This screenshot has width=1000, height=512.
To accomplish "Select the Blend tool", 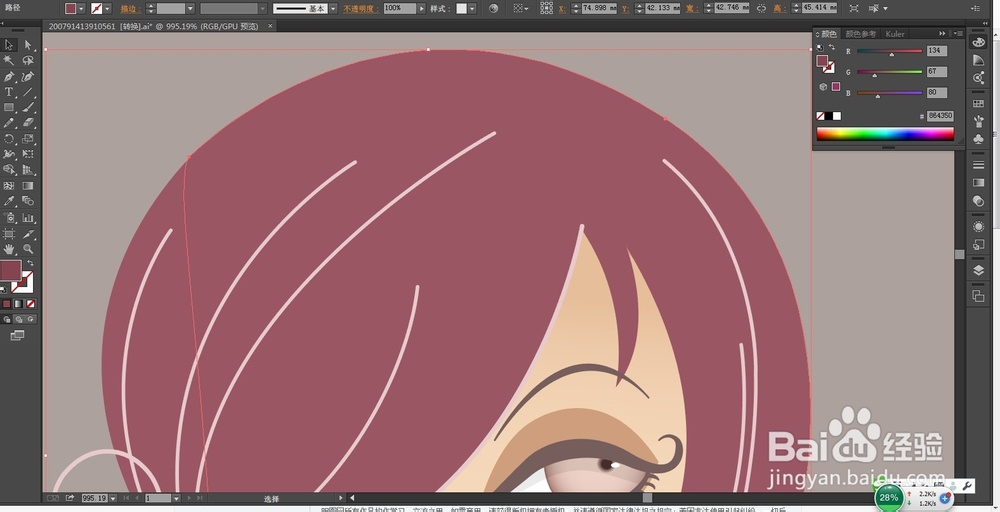I will tap(28, 201).
